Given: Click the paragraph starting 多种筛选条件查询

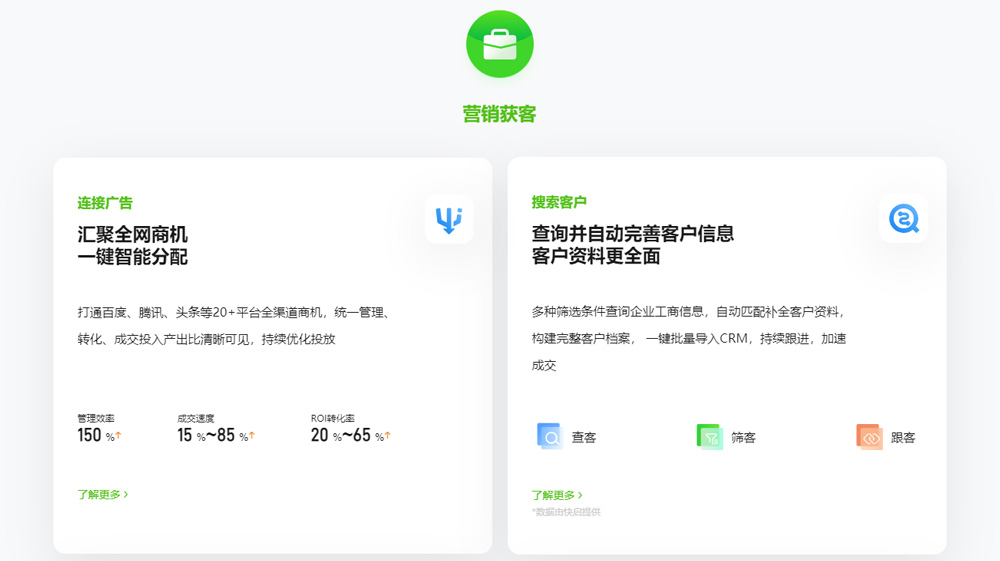Looking at the screenshot, I should tap(690, 338).
